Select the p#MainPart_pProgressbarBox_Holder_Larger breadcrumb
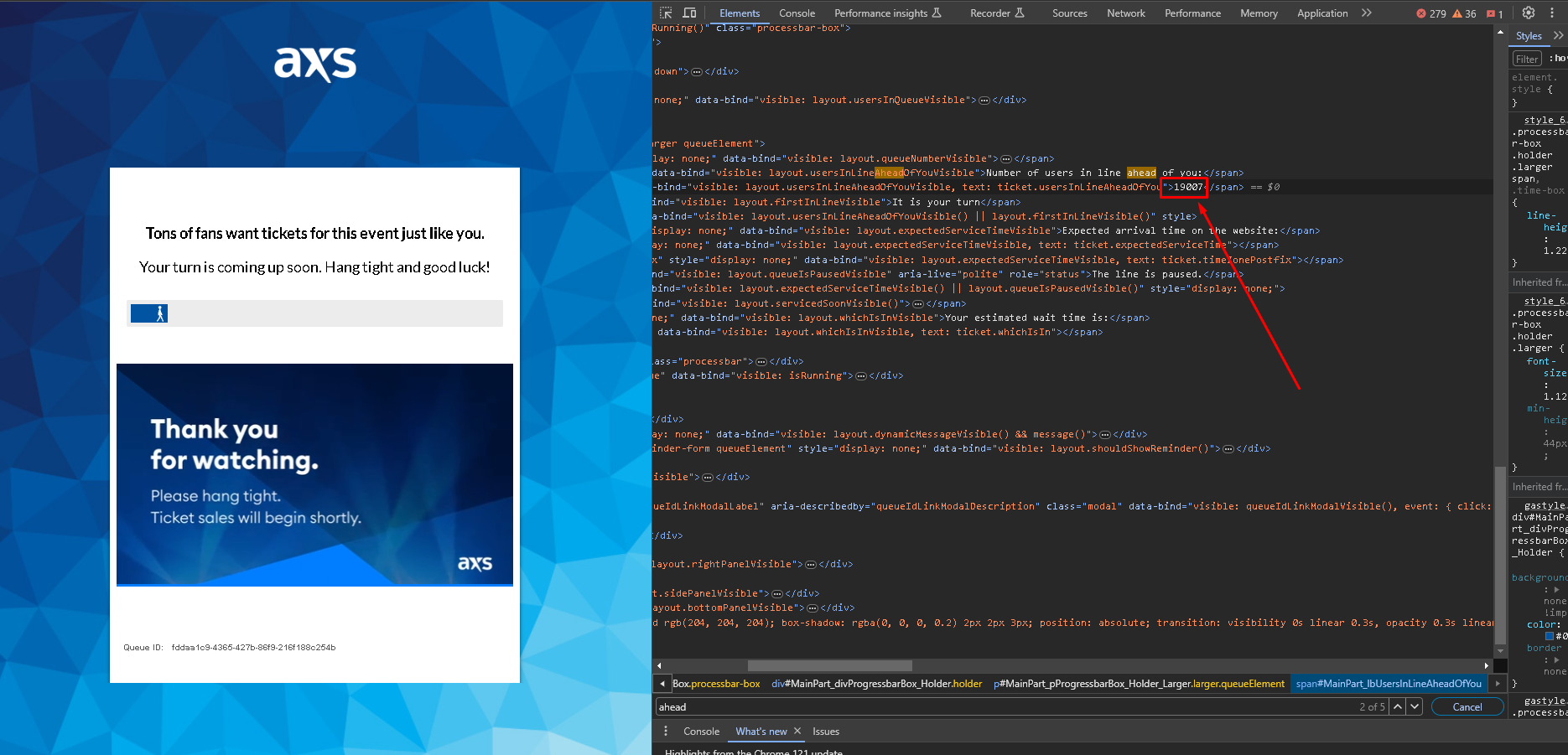Screen dimensions: 1568x755 pos(1139,684)
